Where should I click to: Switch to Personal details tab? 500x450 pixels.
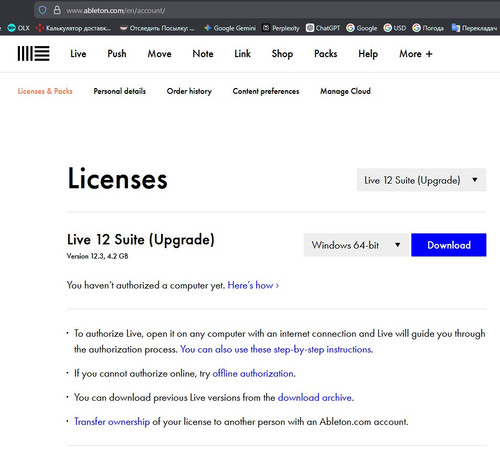[120, 91]
